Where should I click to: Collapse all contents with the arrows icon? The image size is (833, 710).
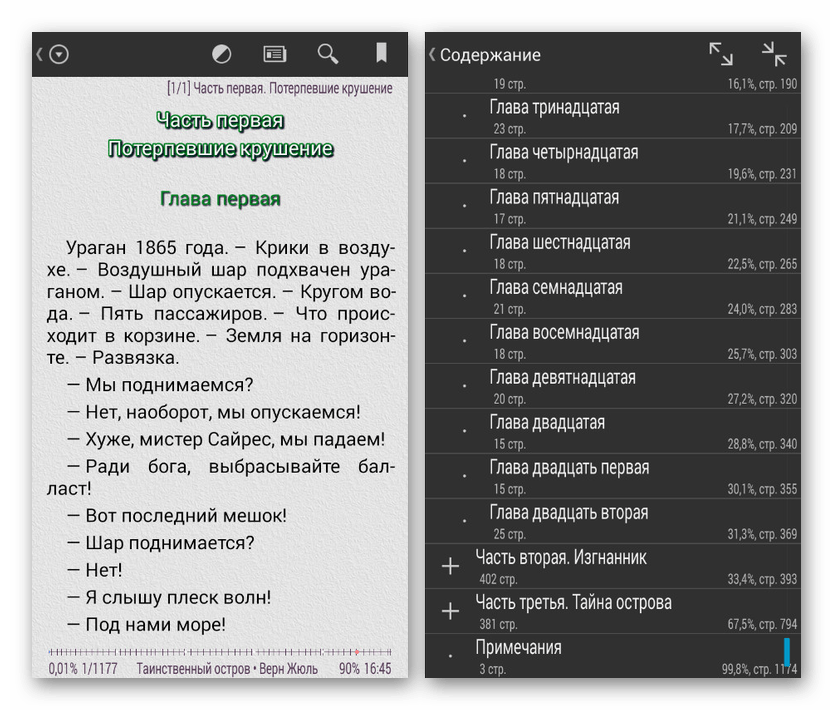(773, 55)
